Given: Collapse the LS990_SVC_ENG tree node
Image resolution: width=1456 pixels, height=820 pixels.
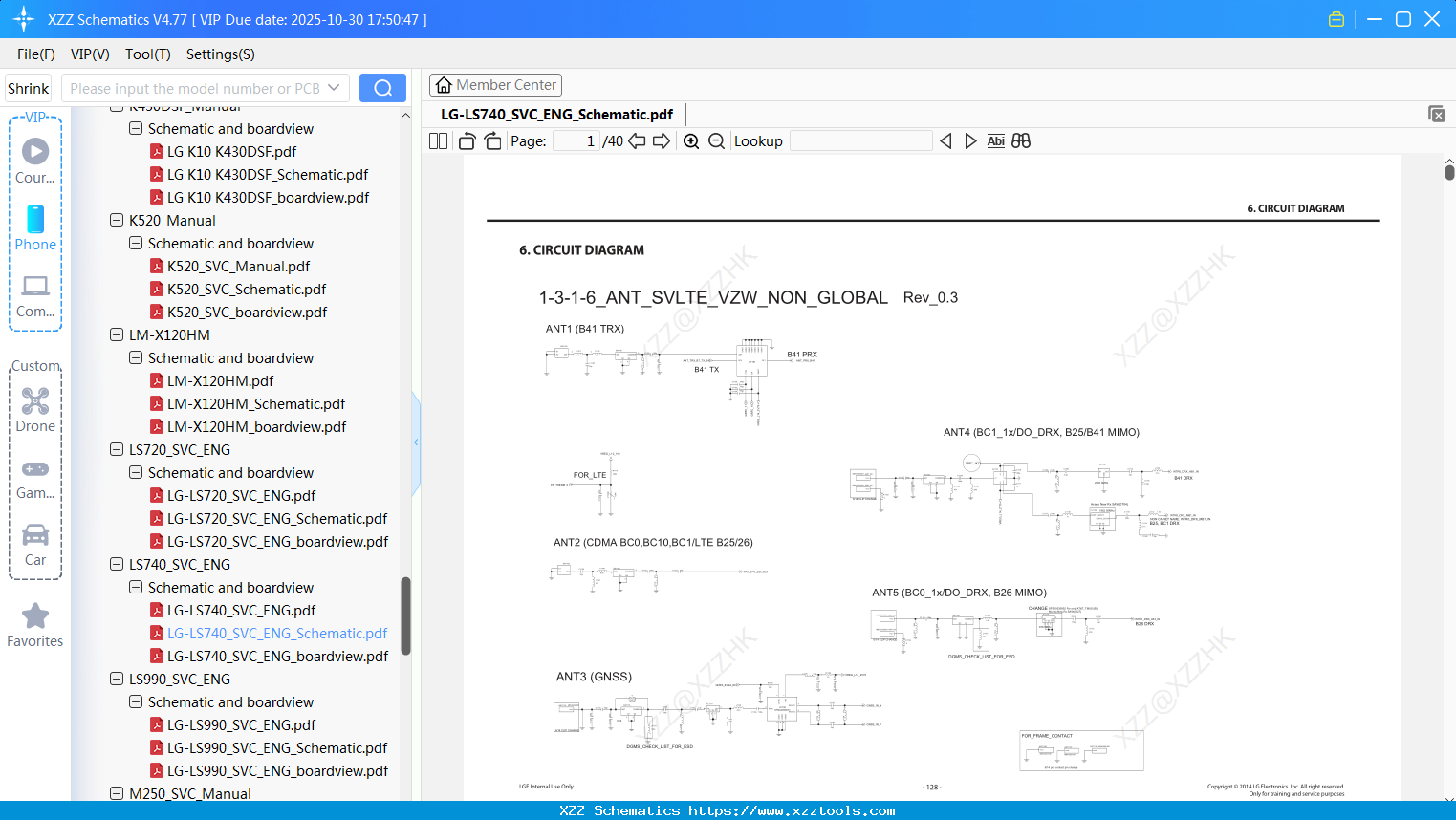Looking at the screenshot, I should [x=116, y=679].
